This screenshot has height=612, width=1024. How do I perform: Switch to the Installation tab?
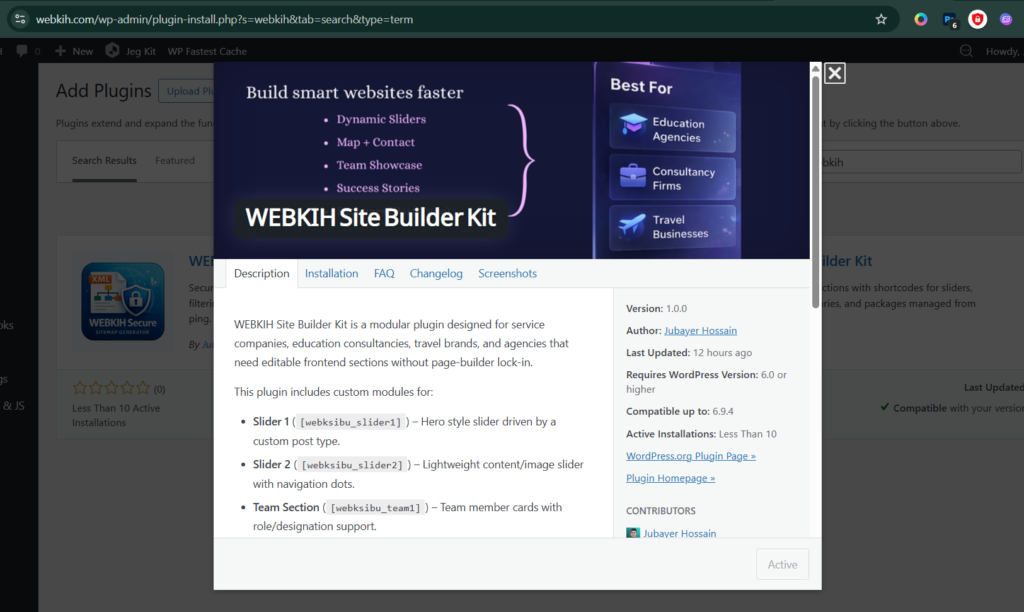tap(331, 273)
